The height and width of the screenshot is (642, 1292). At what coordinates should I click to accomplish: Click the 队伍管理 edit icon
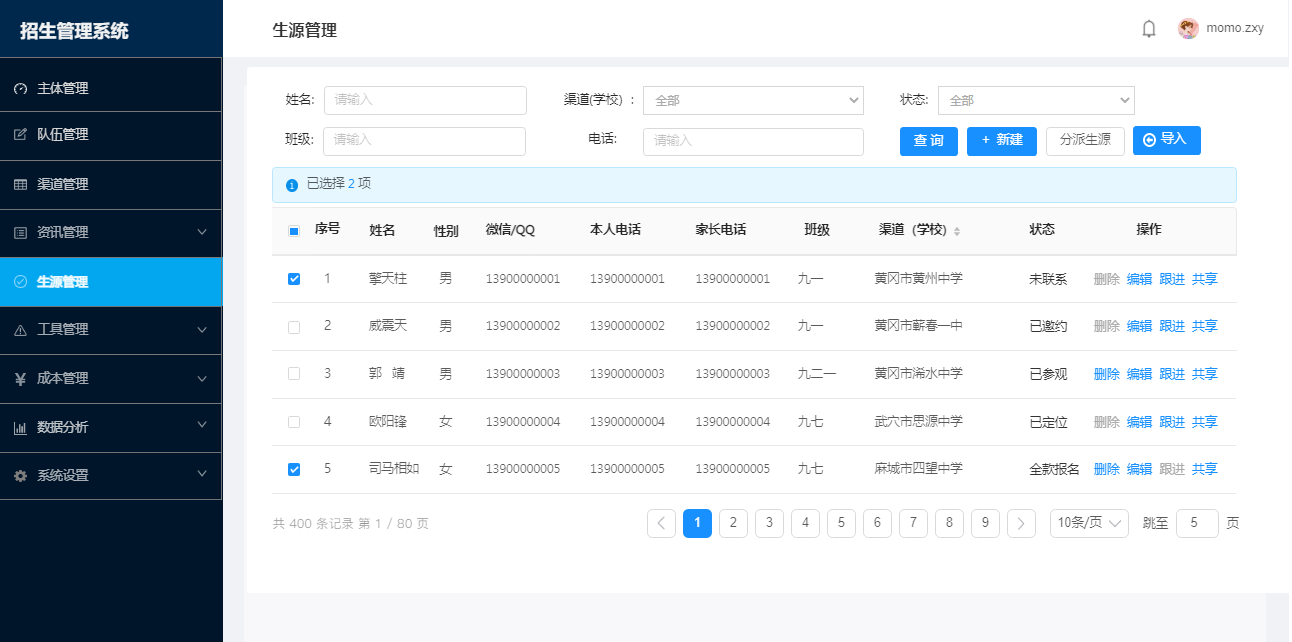(x=20, y=134)
